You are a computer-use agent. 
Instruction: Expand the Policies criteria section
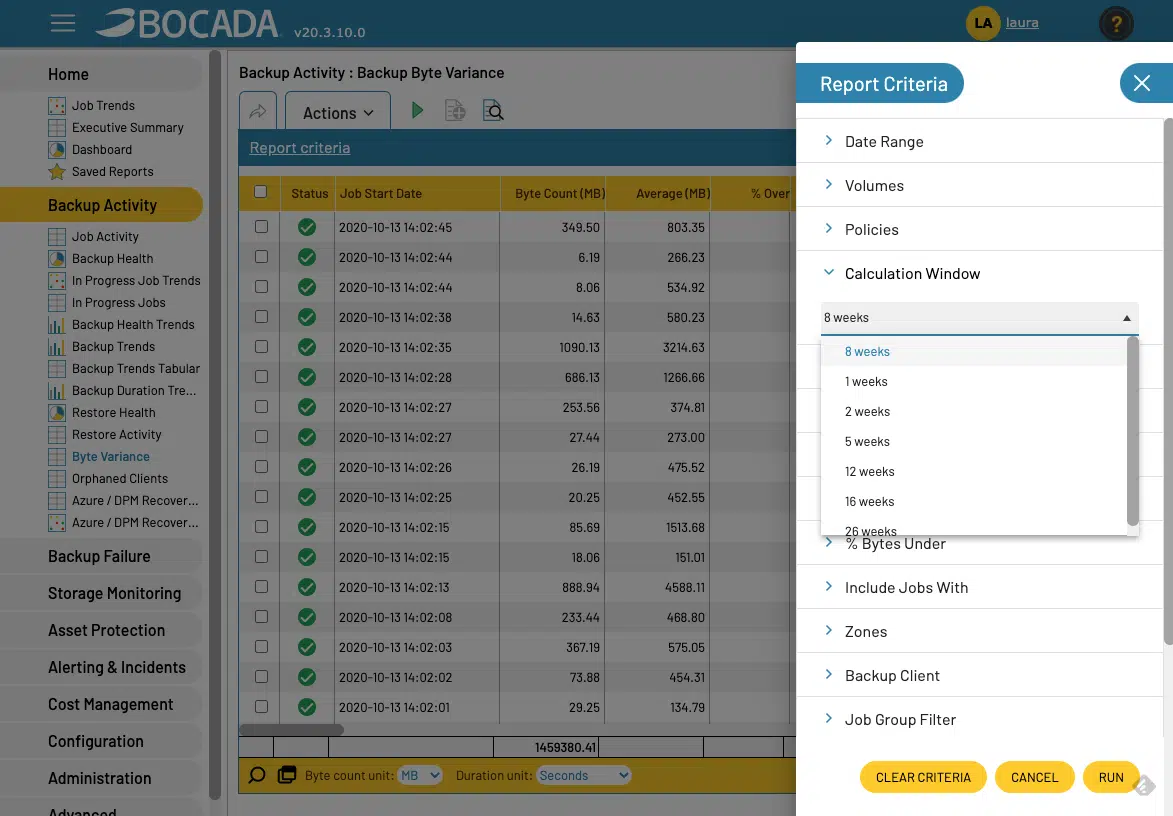980,230
